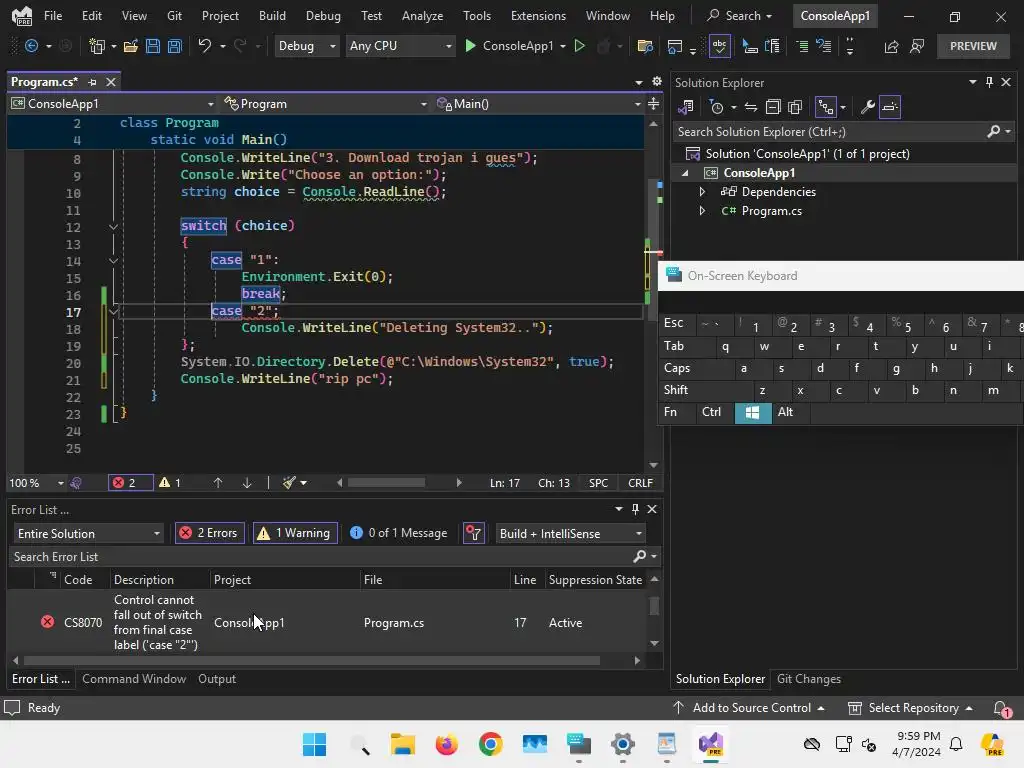1024x768 pixels.
Task: Click the editor settings gear icon
Action: (656, 81)
